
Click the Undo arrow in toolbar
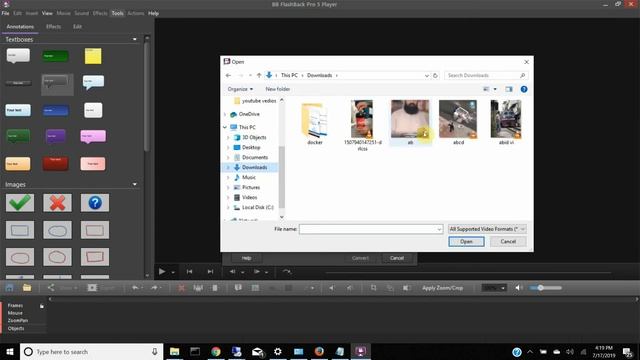(x=135, y=288)
